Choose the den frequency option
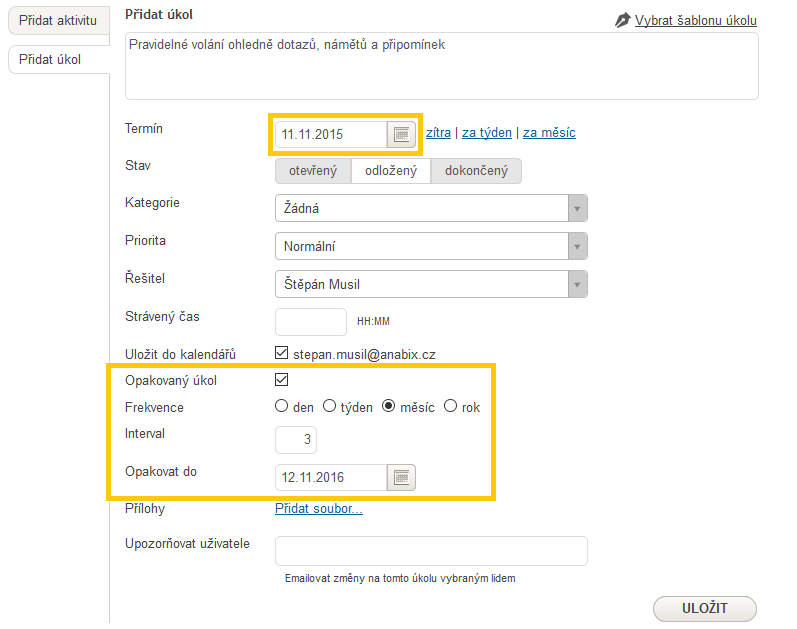This screenshot has width=797, height=629. tap(281, 406)
